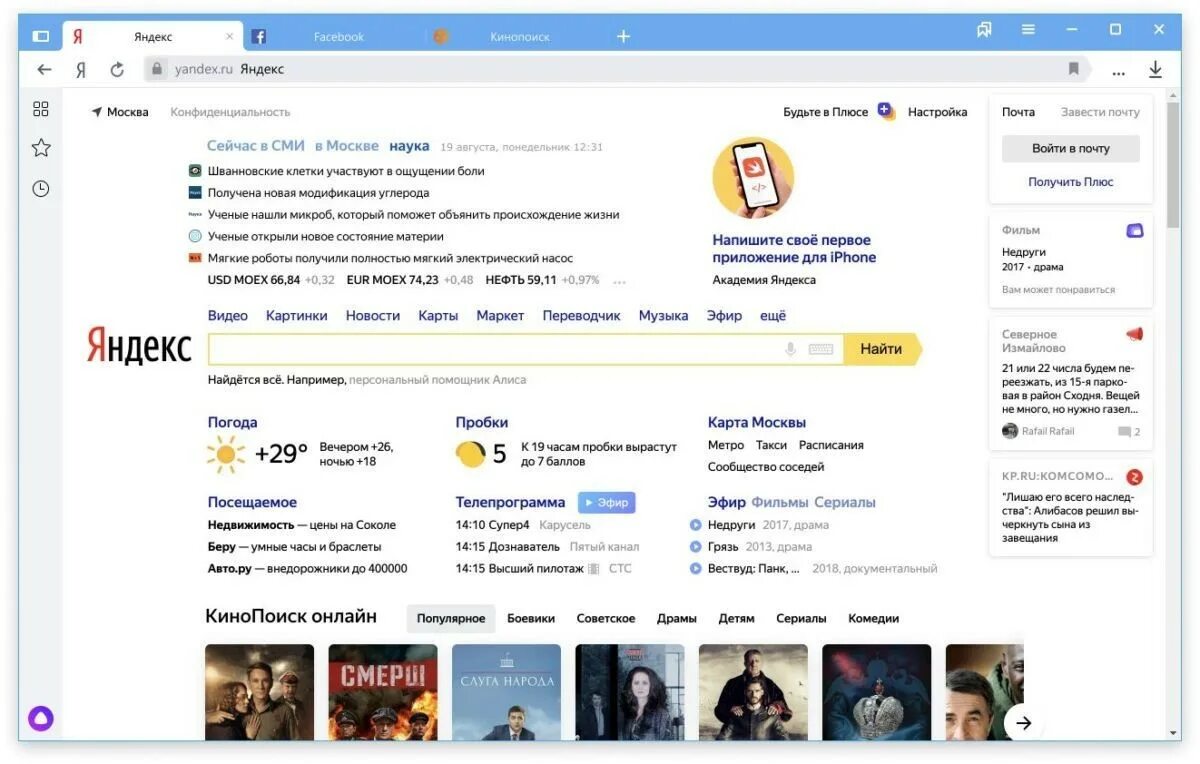This screenshot has height=764, width=1200.
Task: Open the Настройка settings menu
Action: tap(938, 112)
